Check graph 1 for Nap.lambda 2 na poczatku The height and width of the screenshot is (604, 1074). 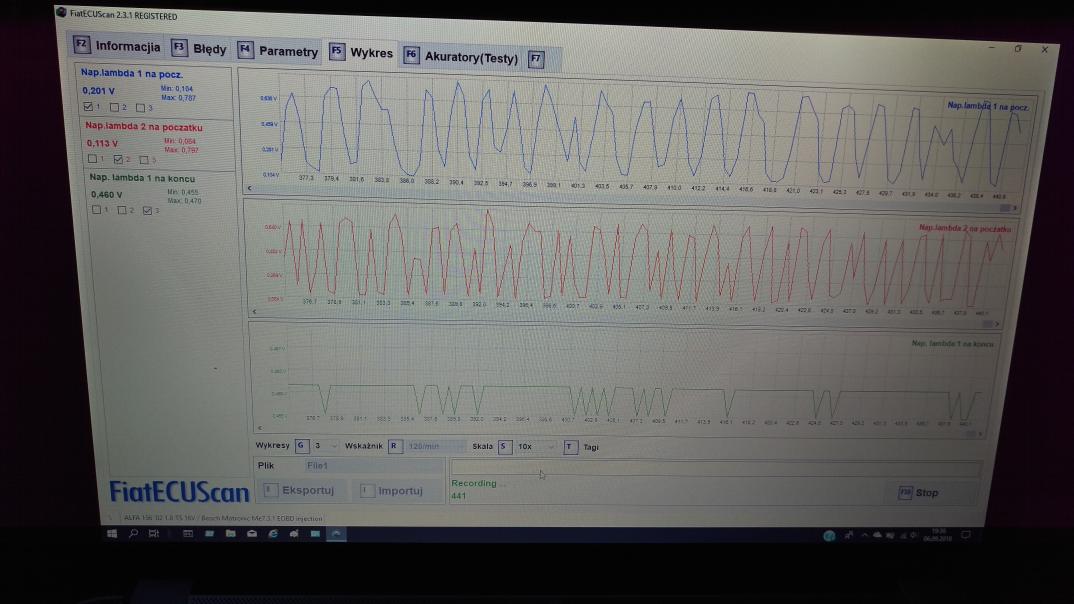(92, 159)
